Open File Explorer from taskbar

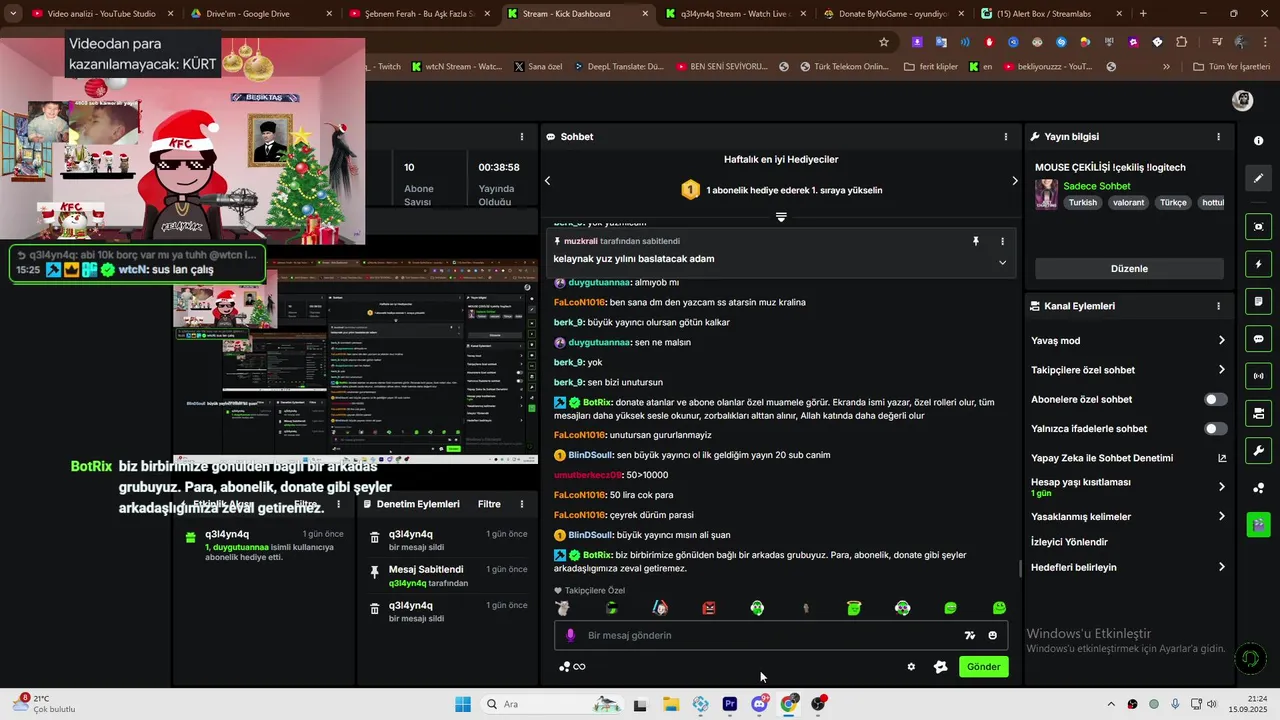click(x=670, y=704)
